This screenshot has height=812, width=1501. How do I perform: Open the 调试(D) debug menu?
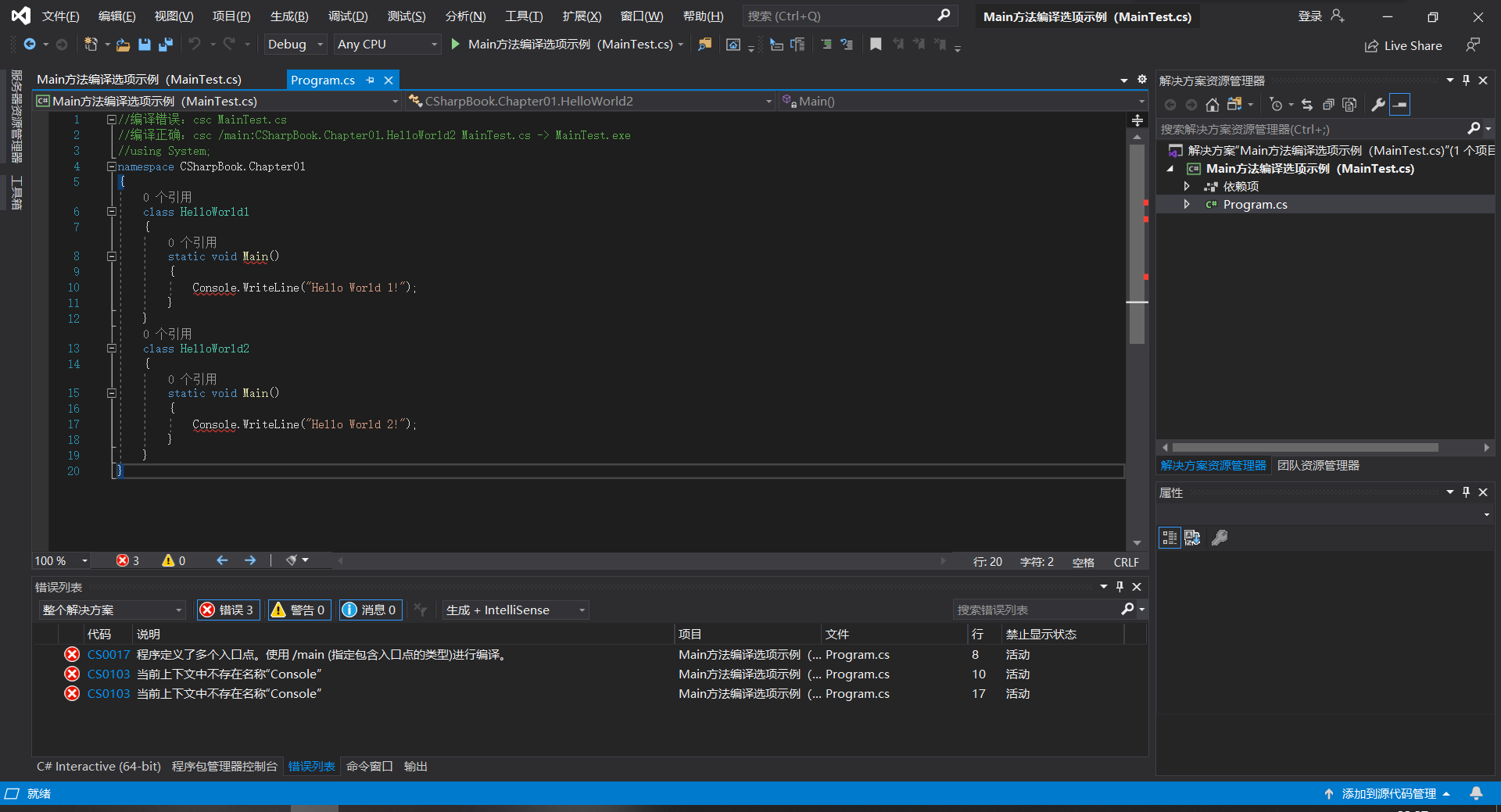(348, 16)
